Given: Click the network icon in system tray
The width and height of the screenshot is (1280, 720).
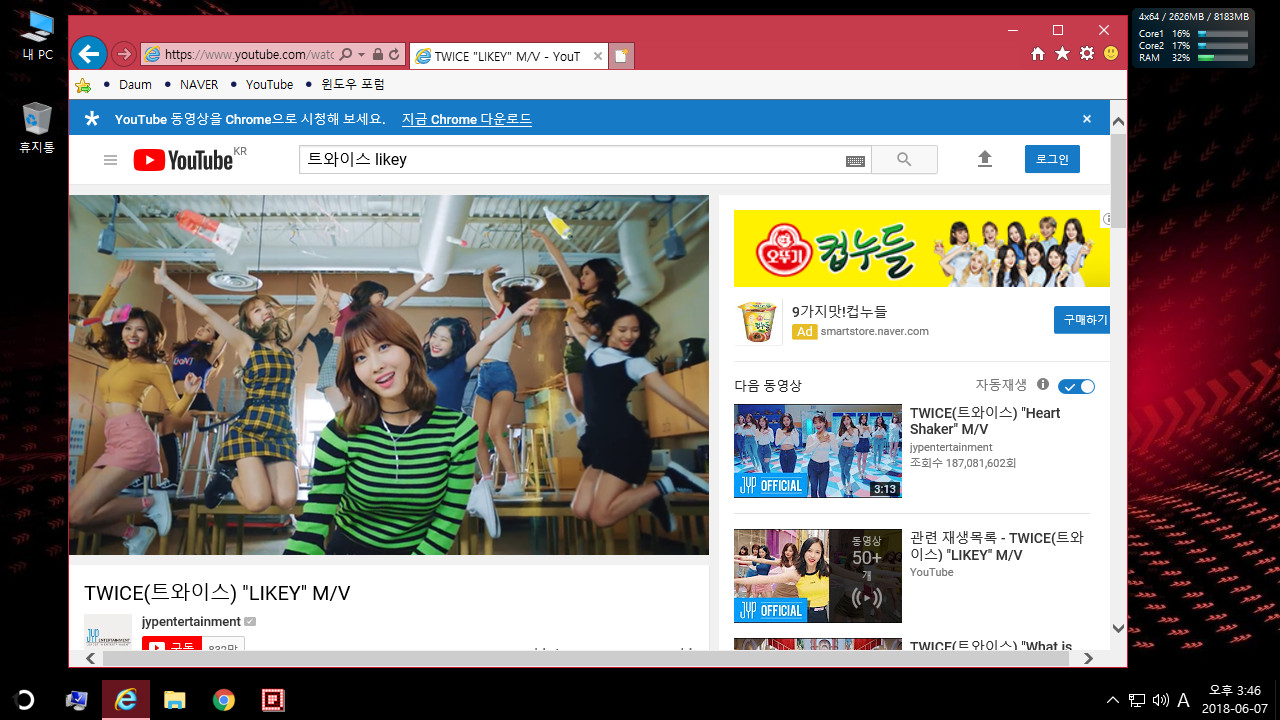Looking at the screenshot, I should coord(1137,700).
